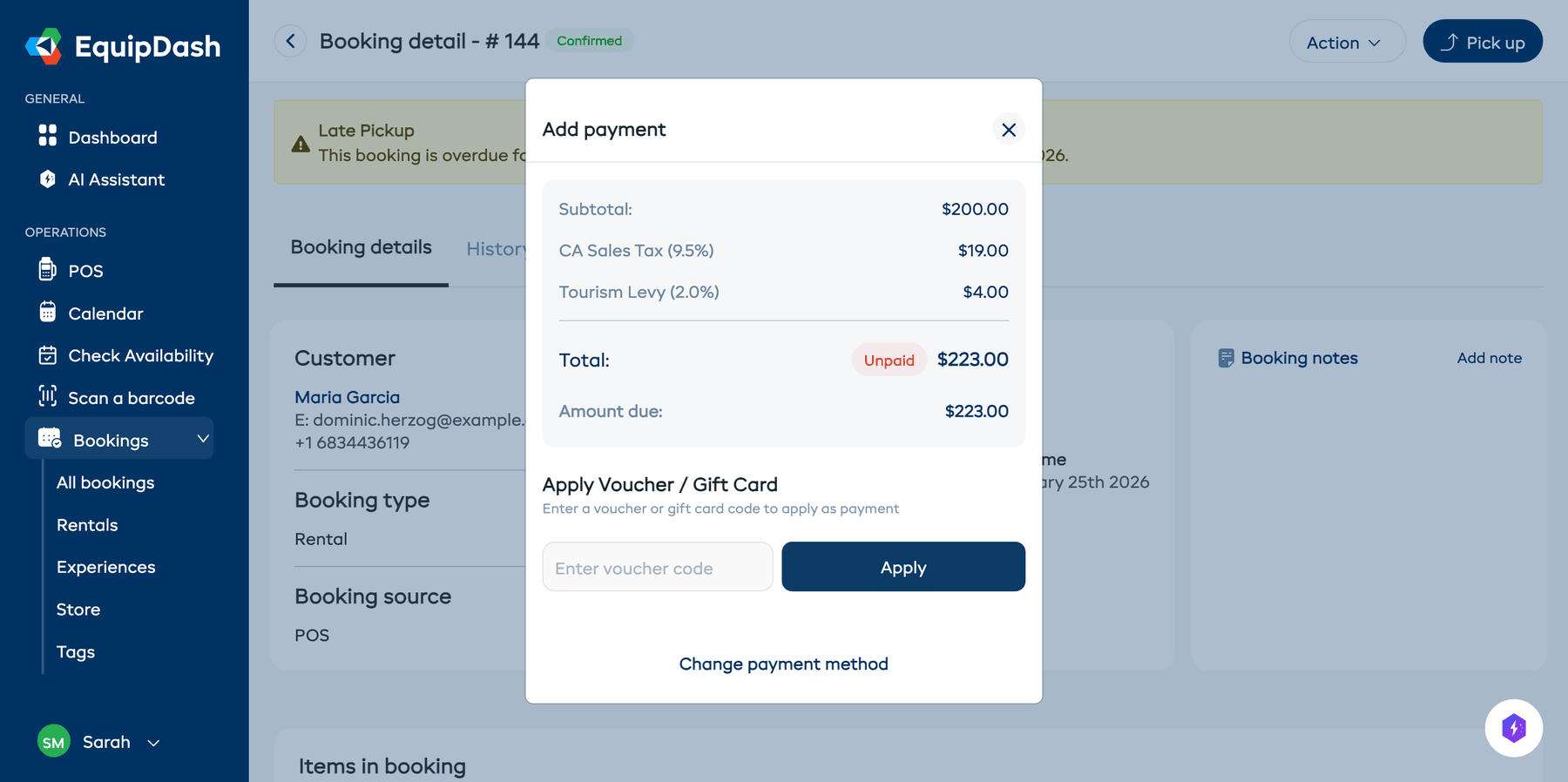Open the POS screen
The width and height of the screenshot is (1568, 782).
pos(46,270)
